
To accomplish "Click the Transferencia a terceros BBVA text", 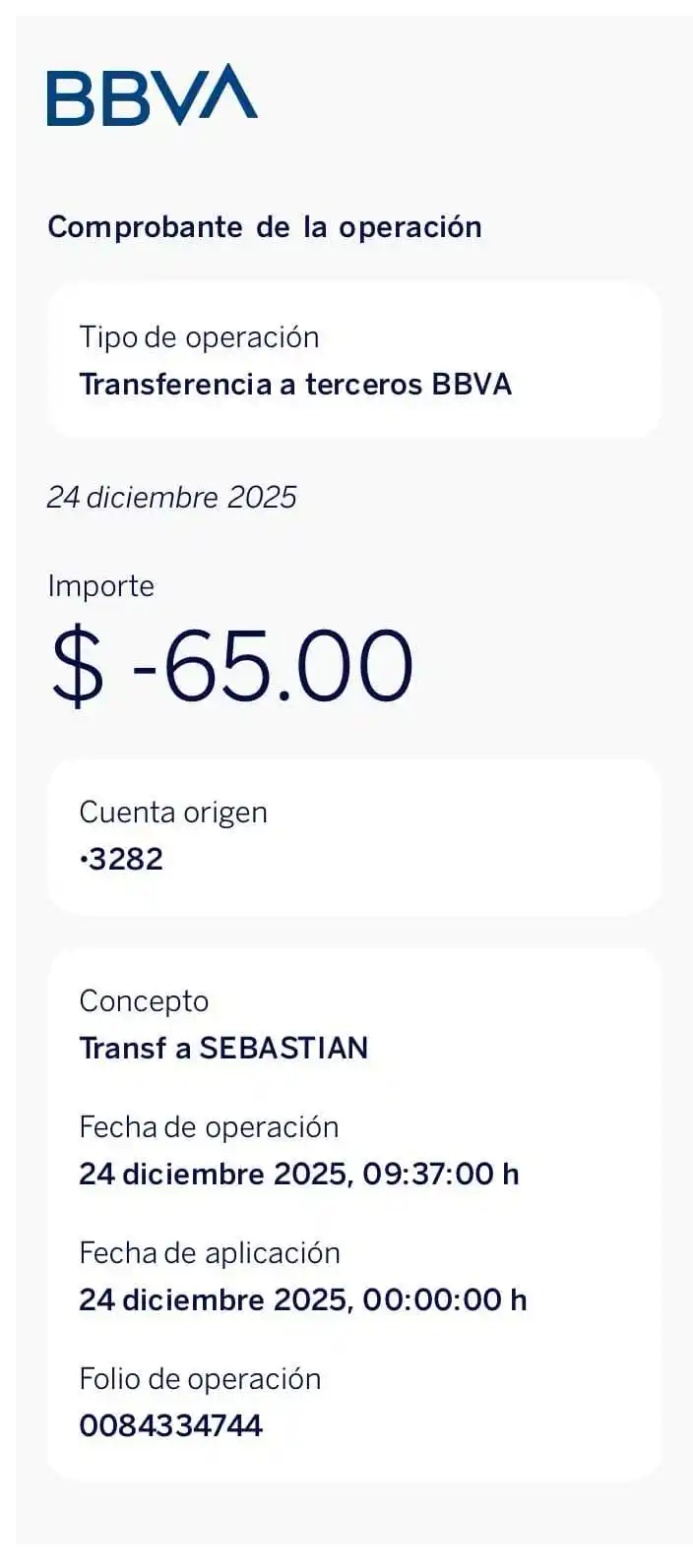I will click(x=295, y=385).
